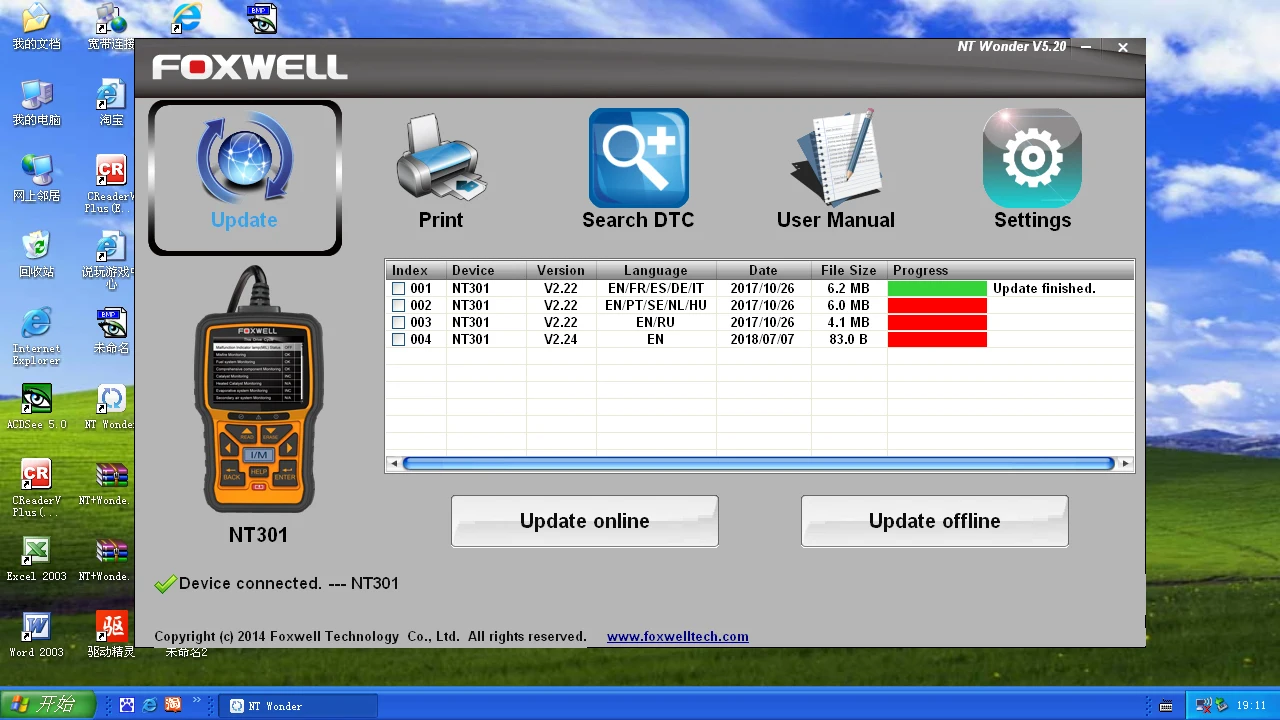Select the 'V2.24' version cell

(561, 340)
